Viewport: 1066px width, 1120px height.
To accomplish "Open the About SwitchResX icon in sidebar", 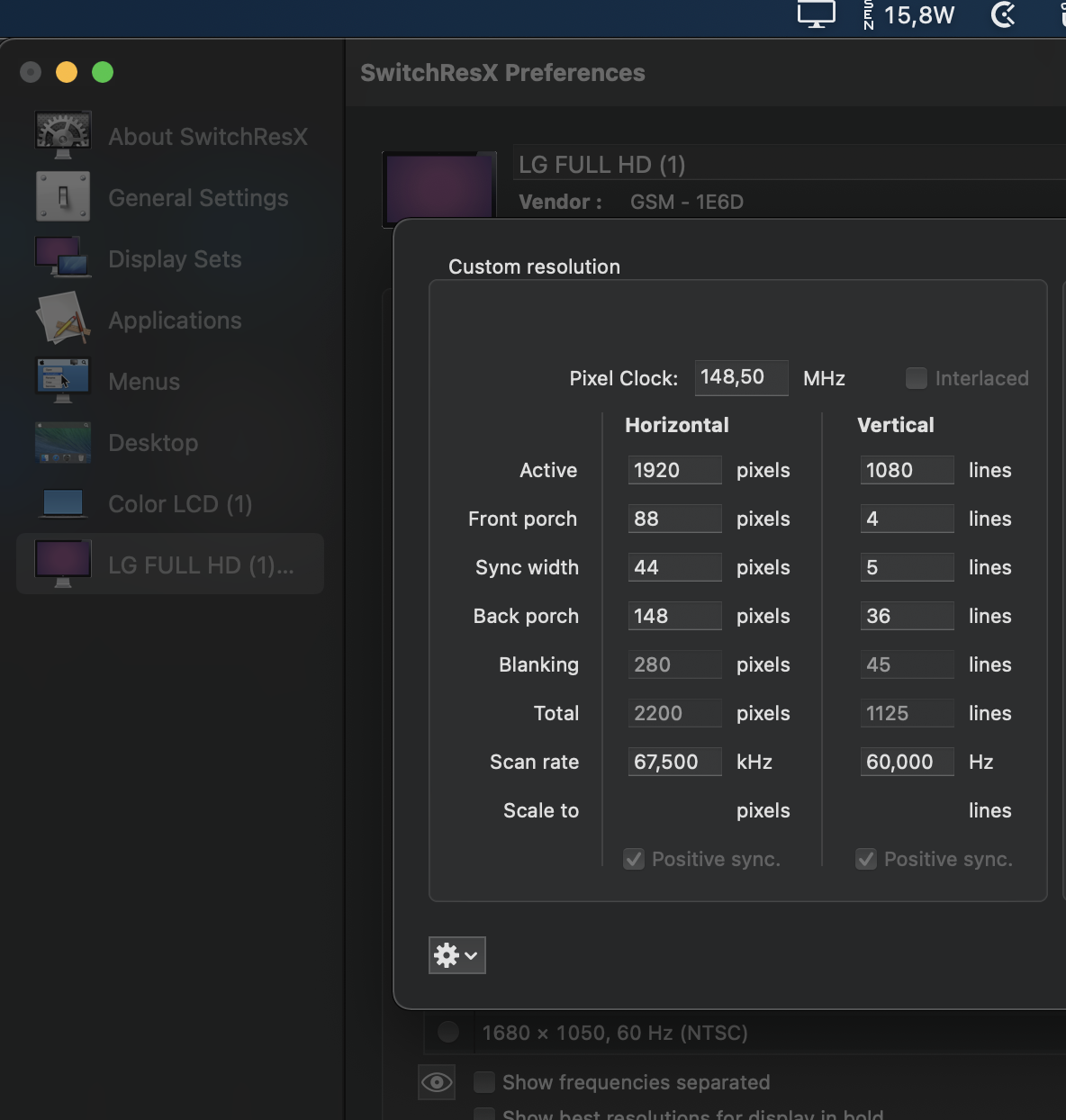I will click(63, 135).
